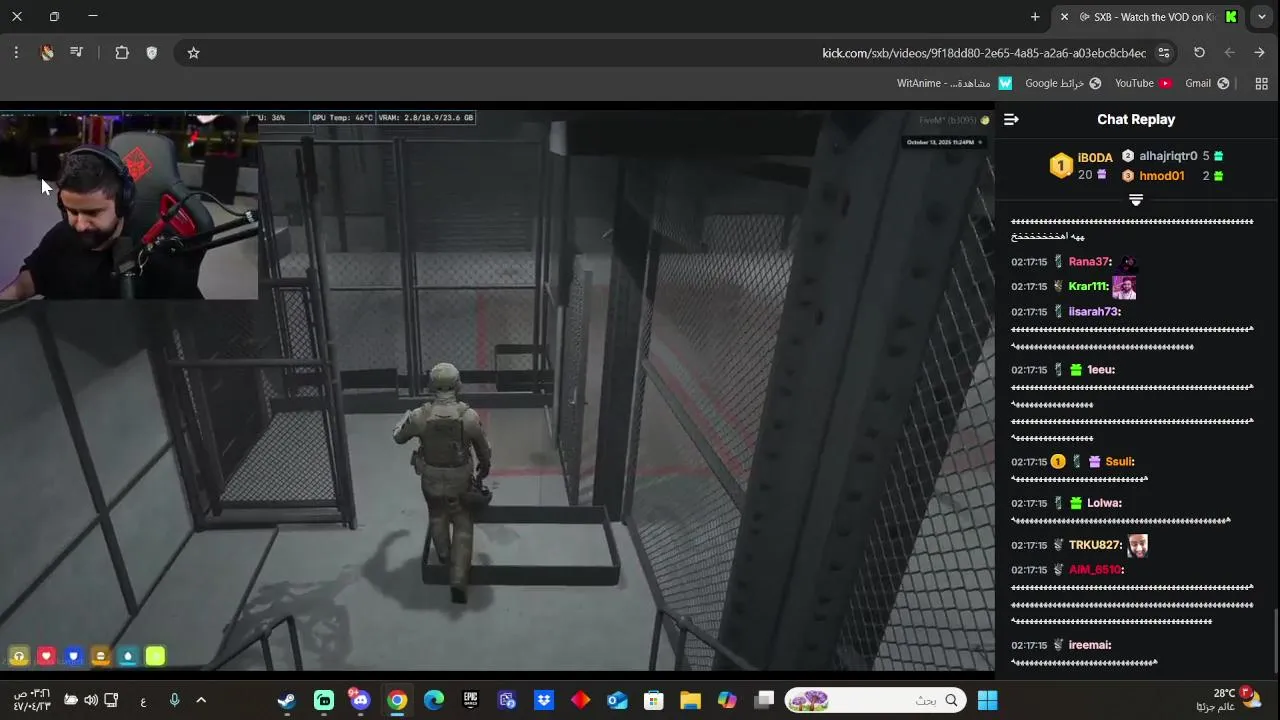Viewport: 1280px width, 720px height.
Task: Open Epic Games Launcher from the taskbar
Action: 470,700
